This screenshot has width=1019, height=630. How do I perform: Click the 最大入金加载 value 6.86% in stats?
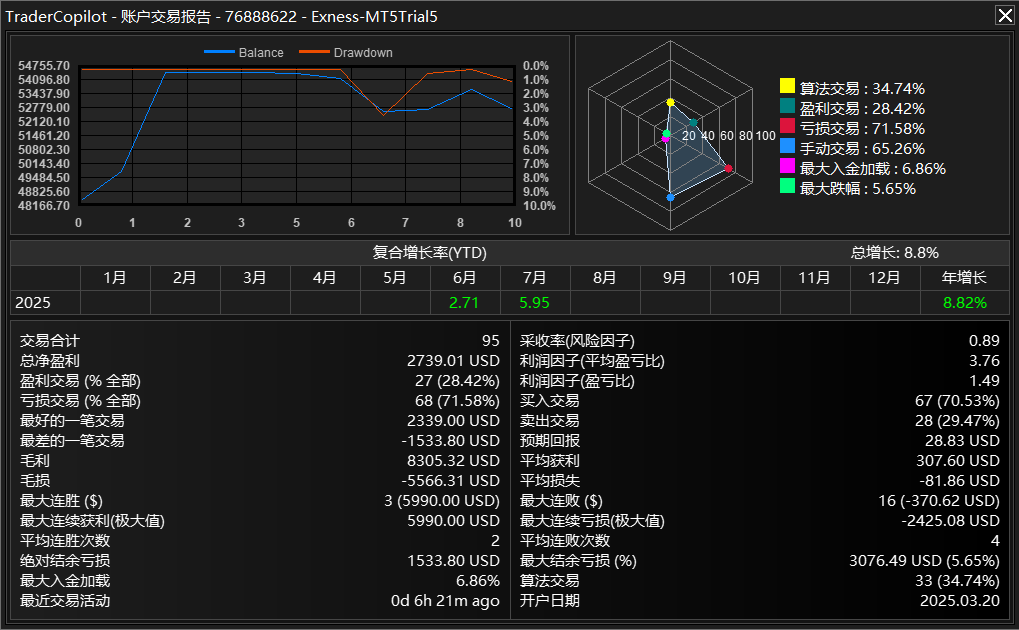click(x=478, y=581)
